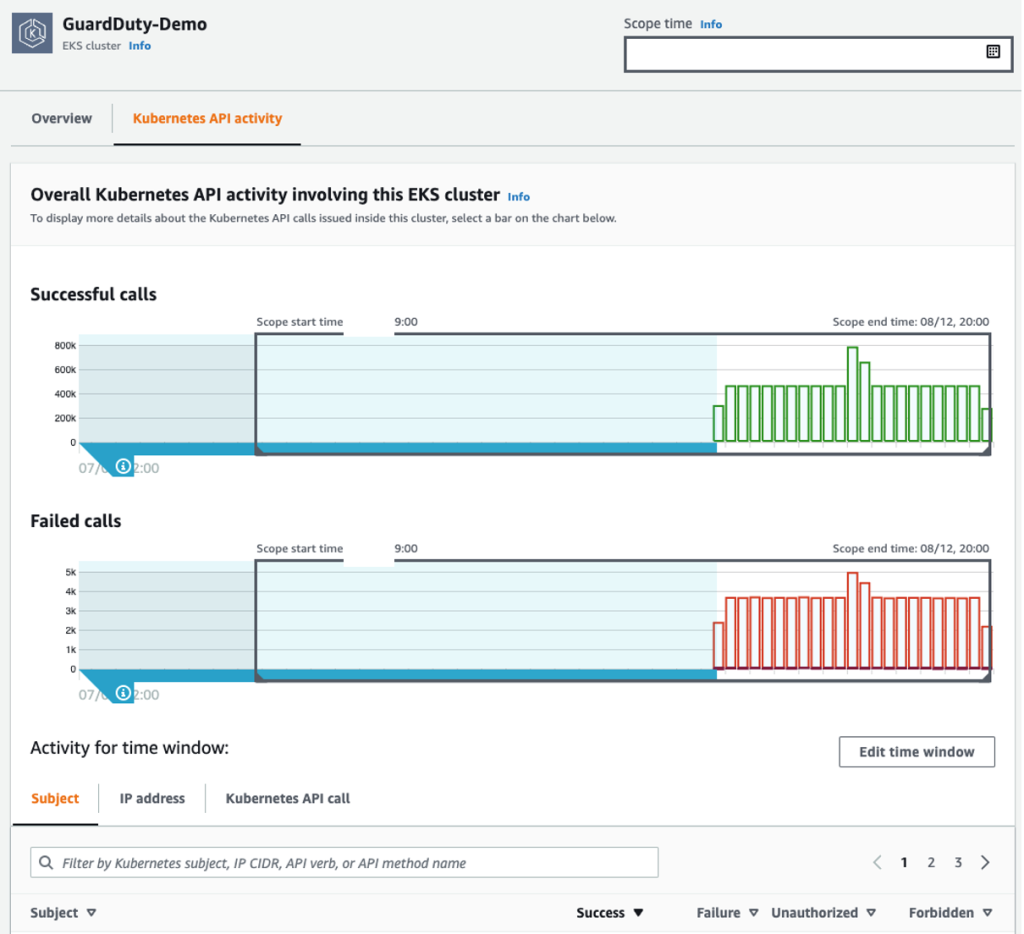Click inside the Kubernetes subject filter field

click(350, 862)
